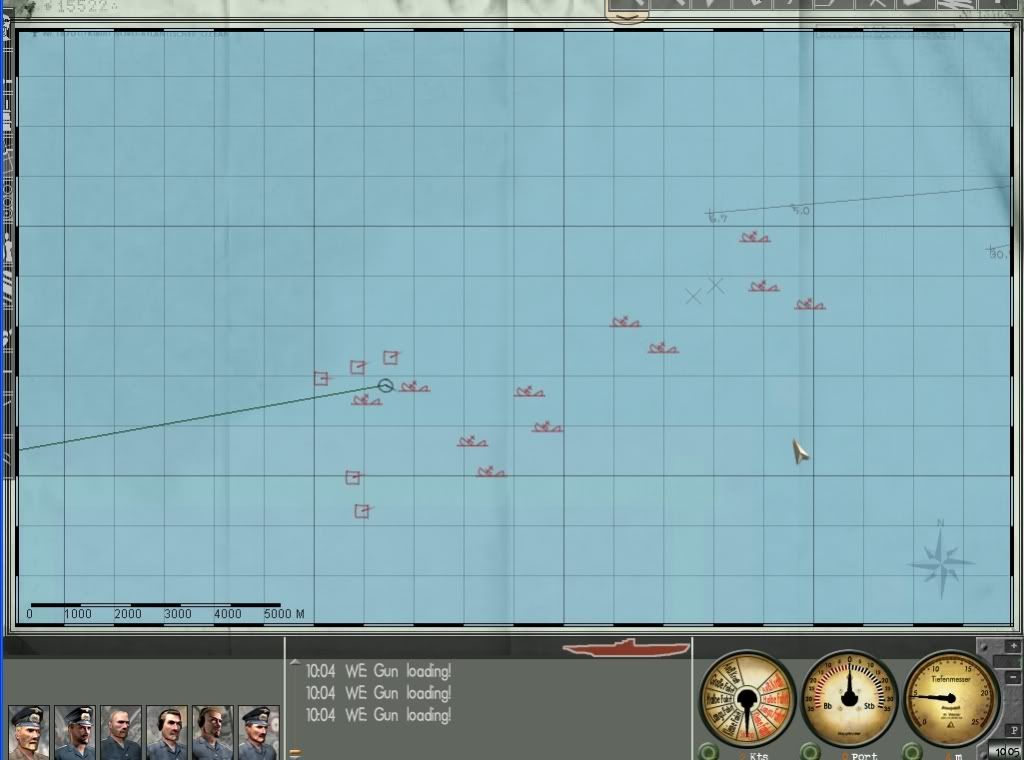
Task: Click the own U-boat circle marker on map
Action: (385, 386)
